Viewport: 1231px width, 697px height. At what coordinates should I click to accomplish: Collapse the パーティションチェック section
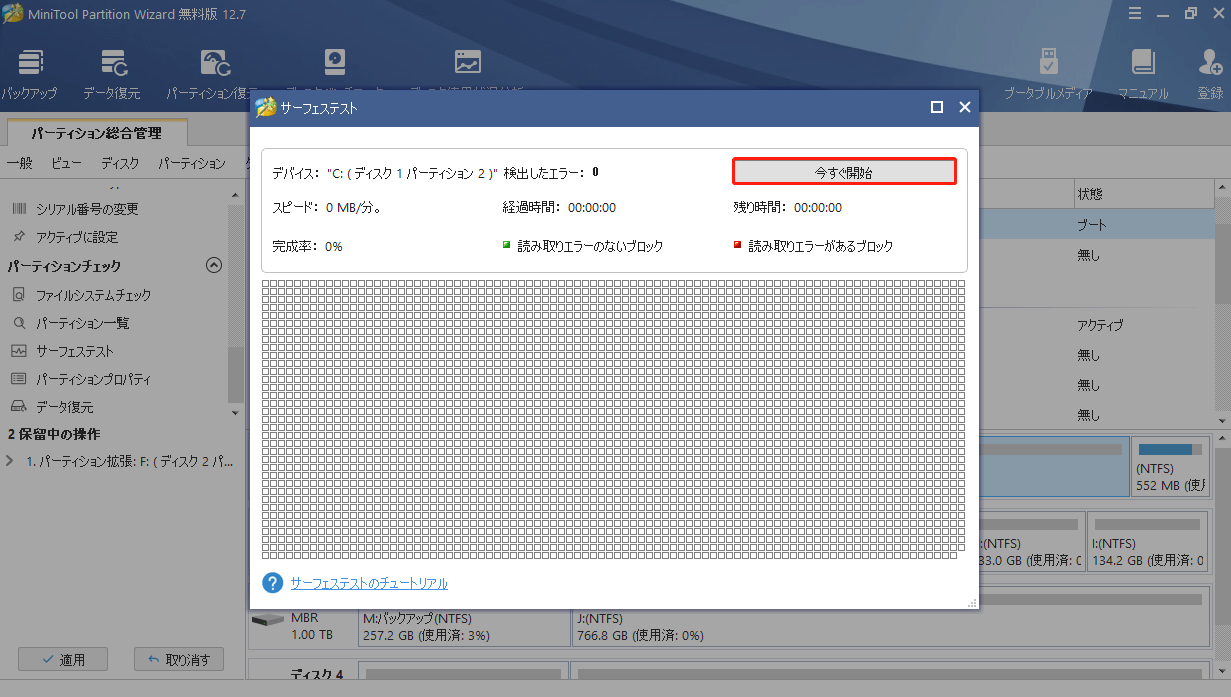click(214, 264)
